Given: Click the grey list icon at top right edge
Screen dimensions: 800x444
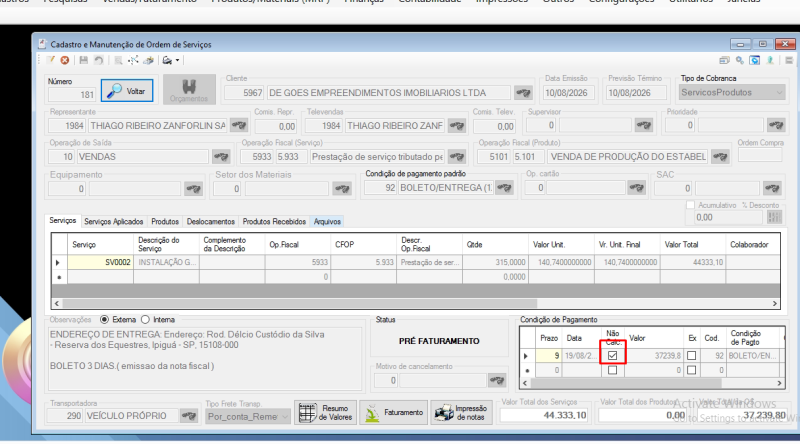Looking at the screenshot, I should (789, 60).
